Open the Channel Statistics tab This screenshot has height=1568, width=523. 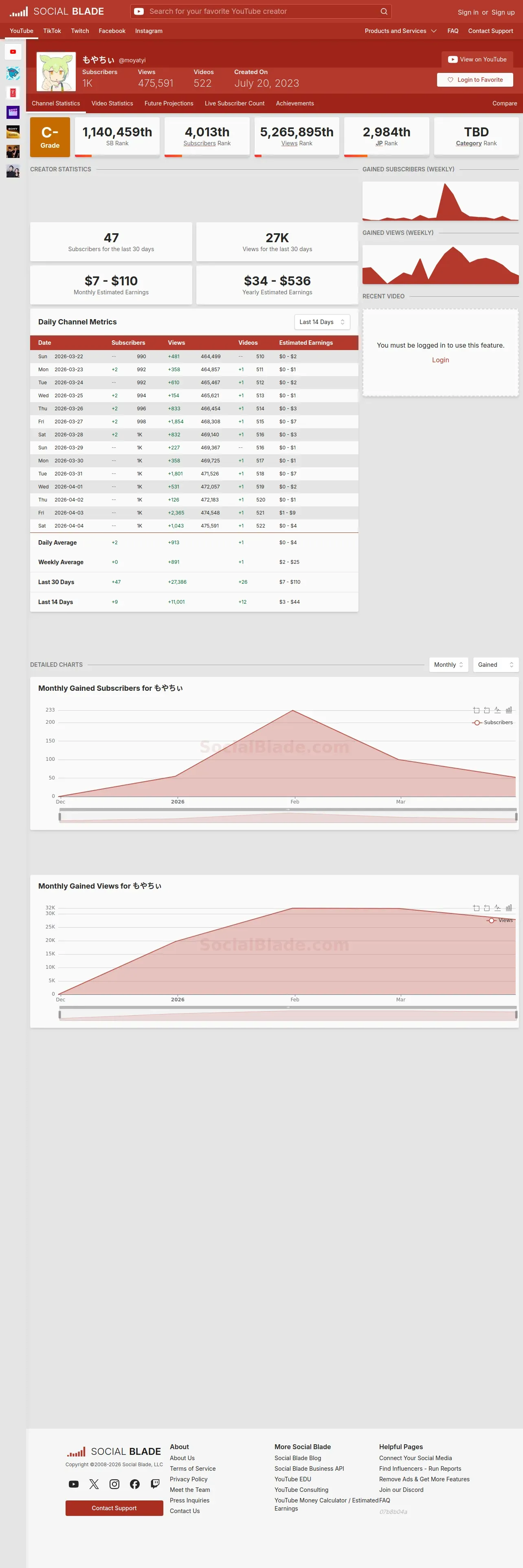click(56, 103)
